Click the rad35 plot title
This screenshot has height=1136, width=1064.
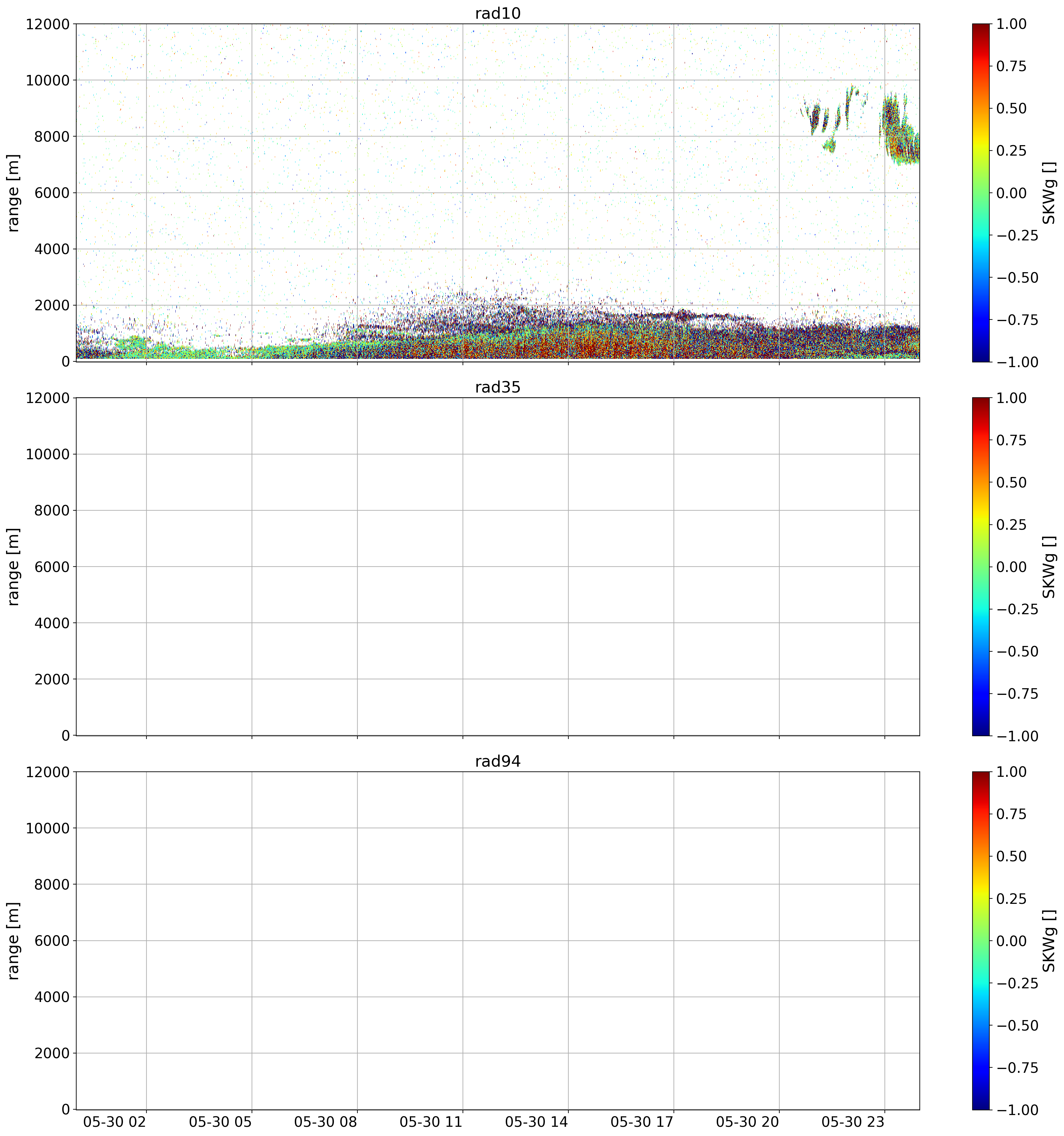click(498, 387)
